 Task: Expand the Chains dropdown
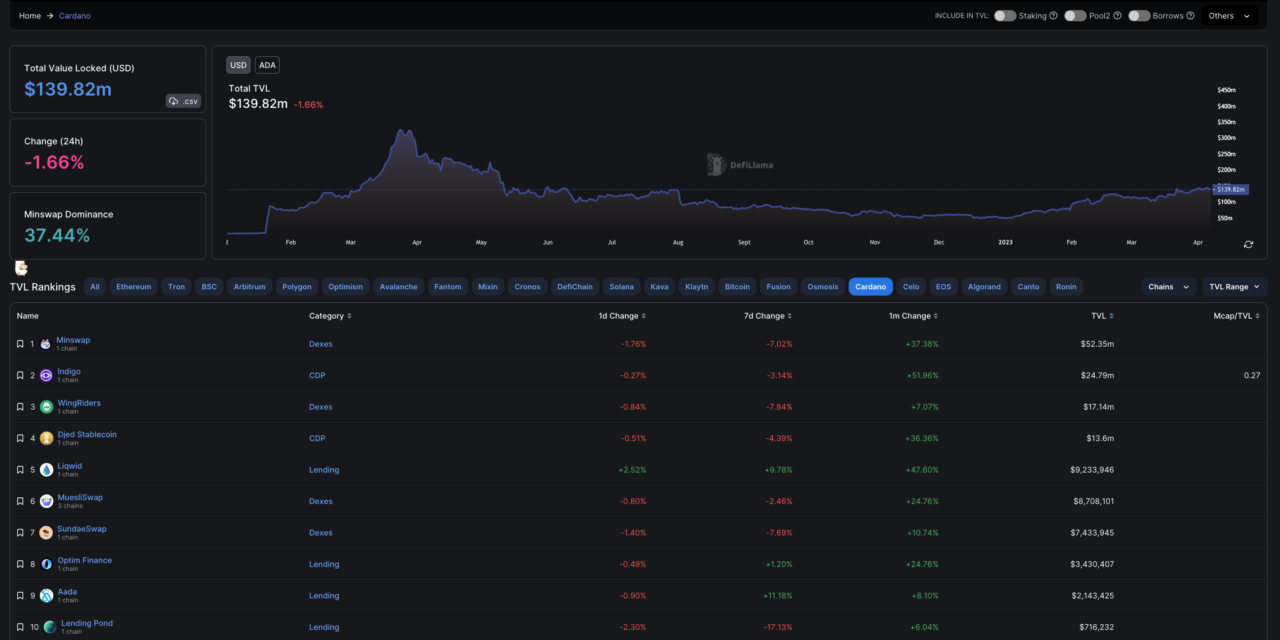(1168, 287)
